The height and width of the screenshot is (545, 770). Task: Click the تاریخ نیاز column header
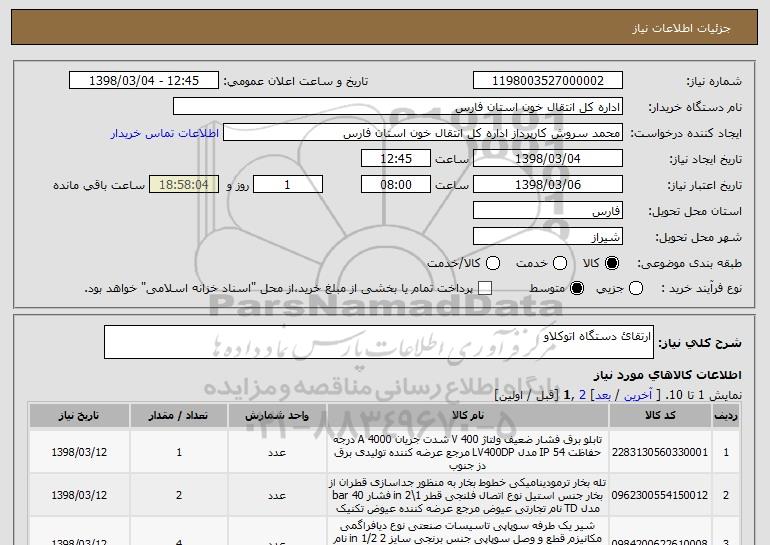coord(79,415)
